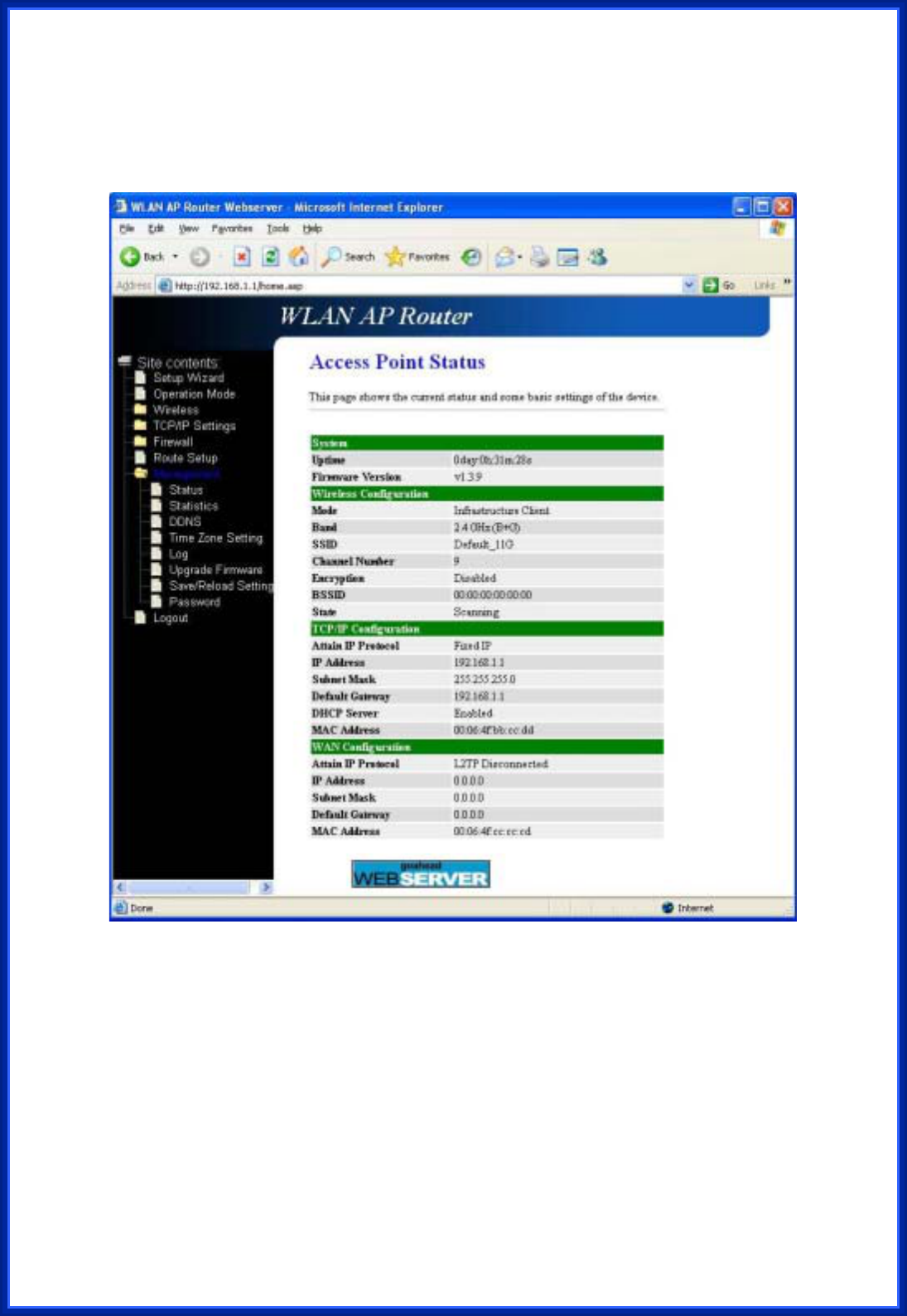Click the Go button next to address
The width and height of the screenshot is (907, 1316).
[719, 285]
